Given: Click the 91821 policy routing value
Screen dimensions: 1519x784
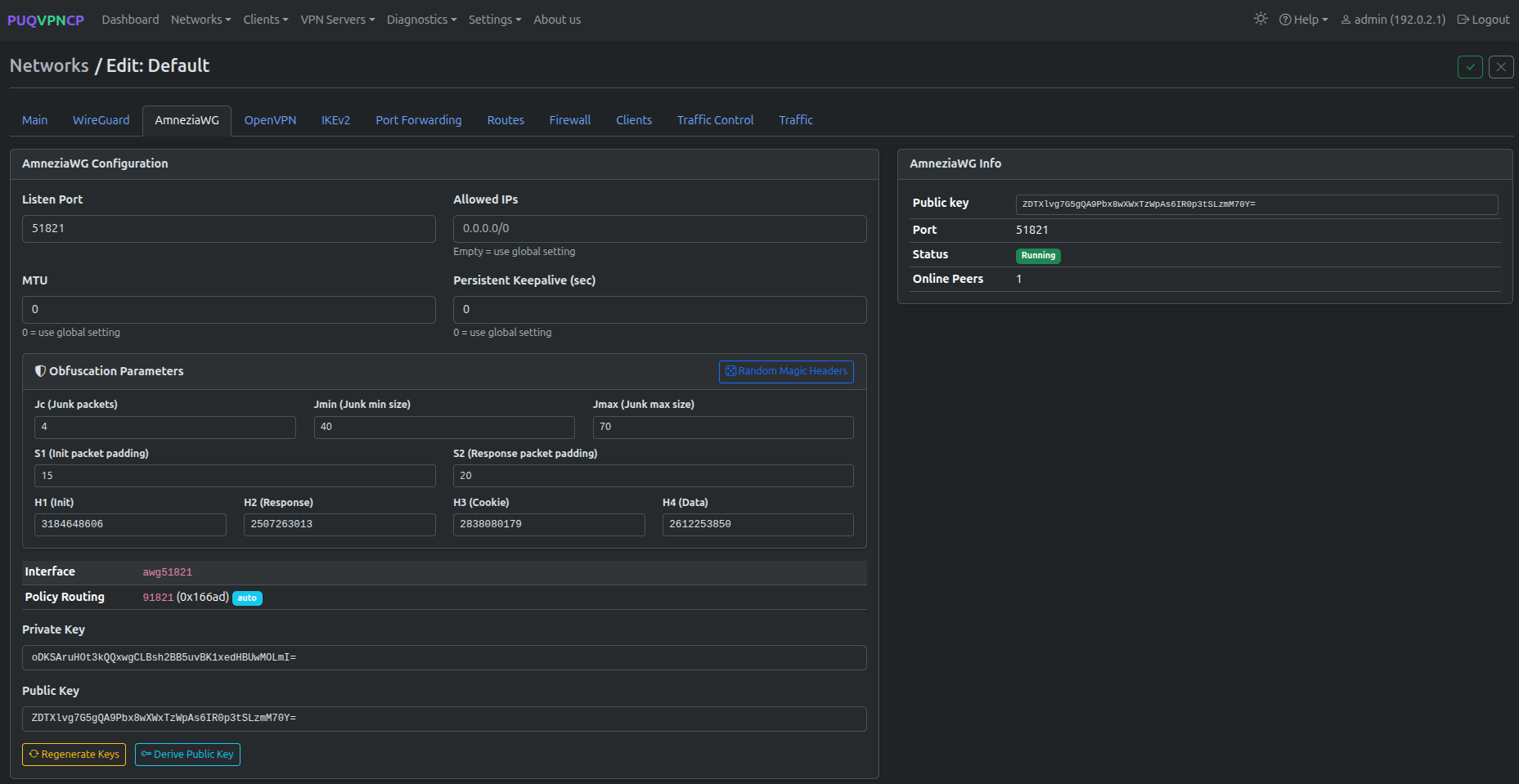Looking at the screenshot, I should [158, 598].
